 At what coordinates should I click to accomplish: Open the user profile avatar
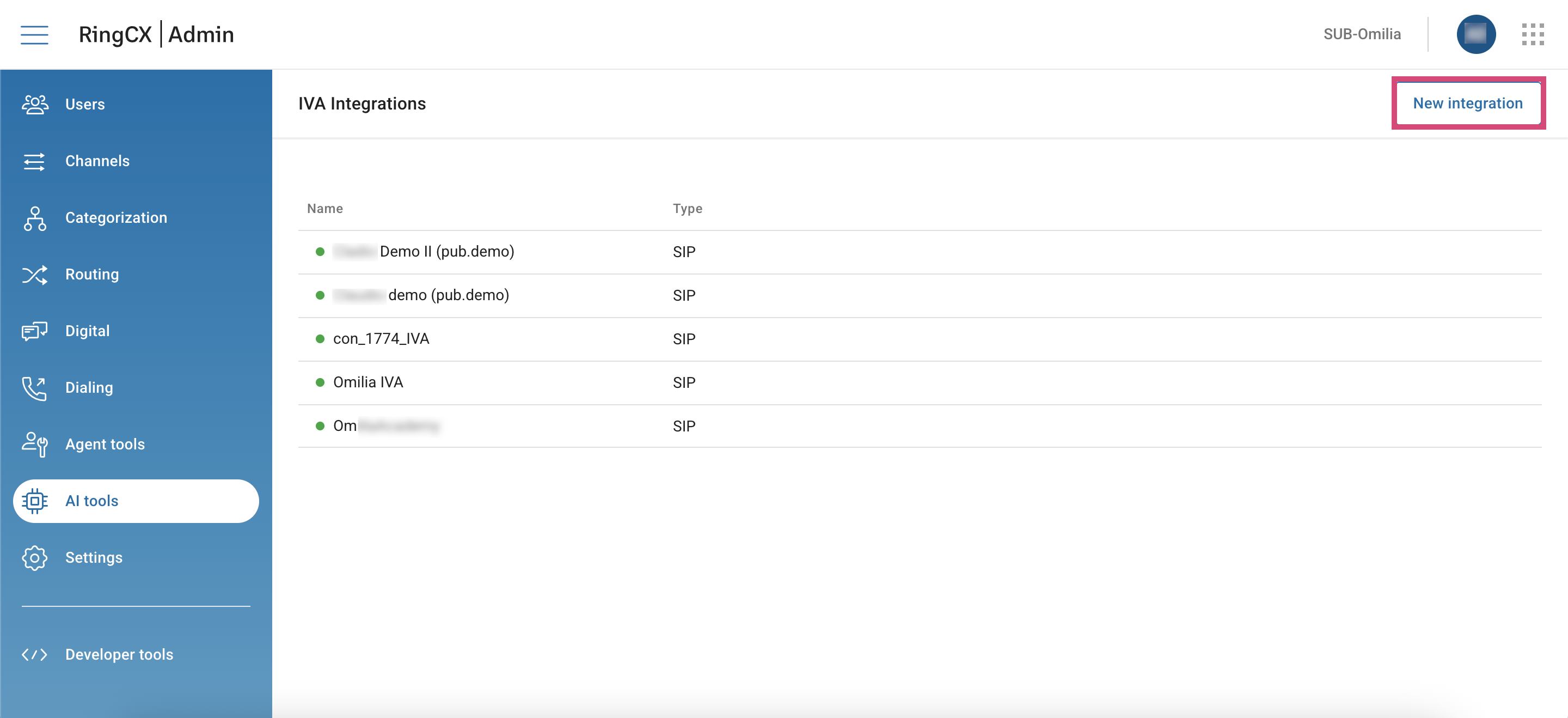(1475, 34)
